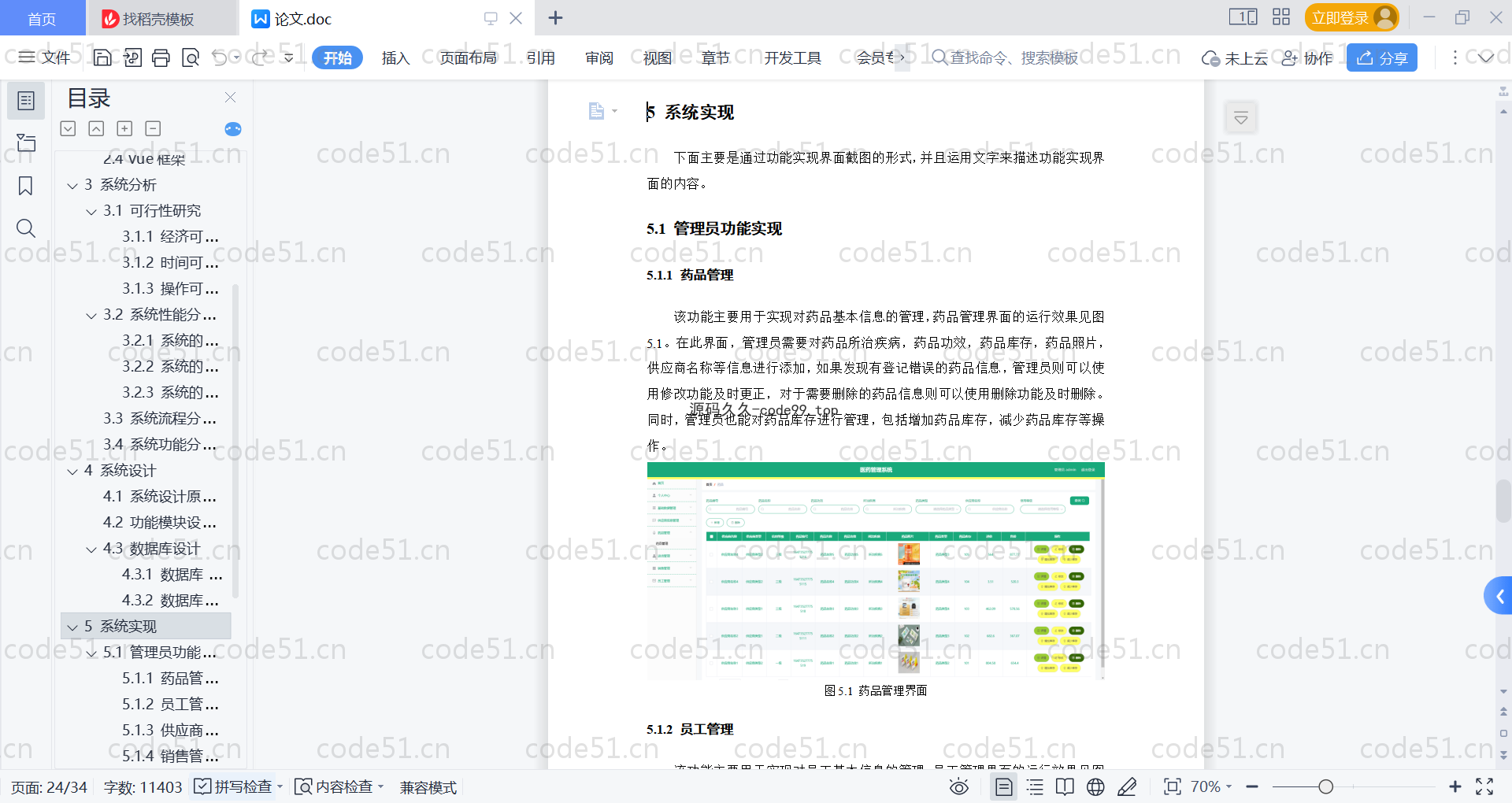1512x803 pixels.
Task: Collapse the 5.1 管理员功能 node
Action: click(x=91, y=653)
